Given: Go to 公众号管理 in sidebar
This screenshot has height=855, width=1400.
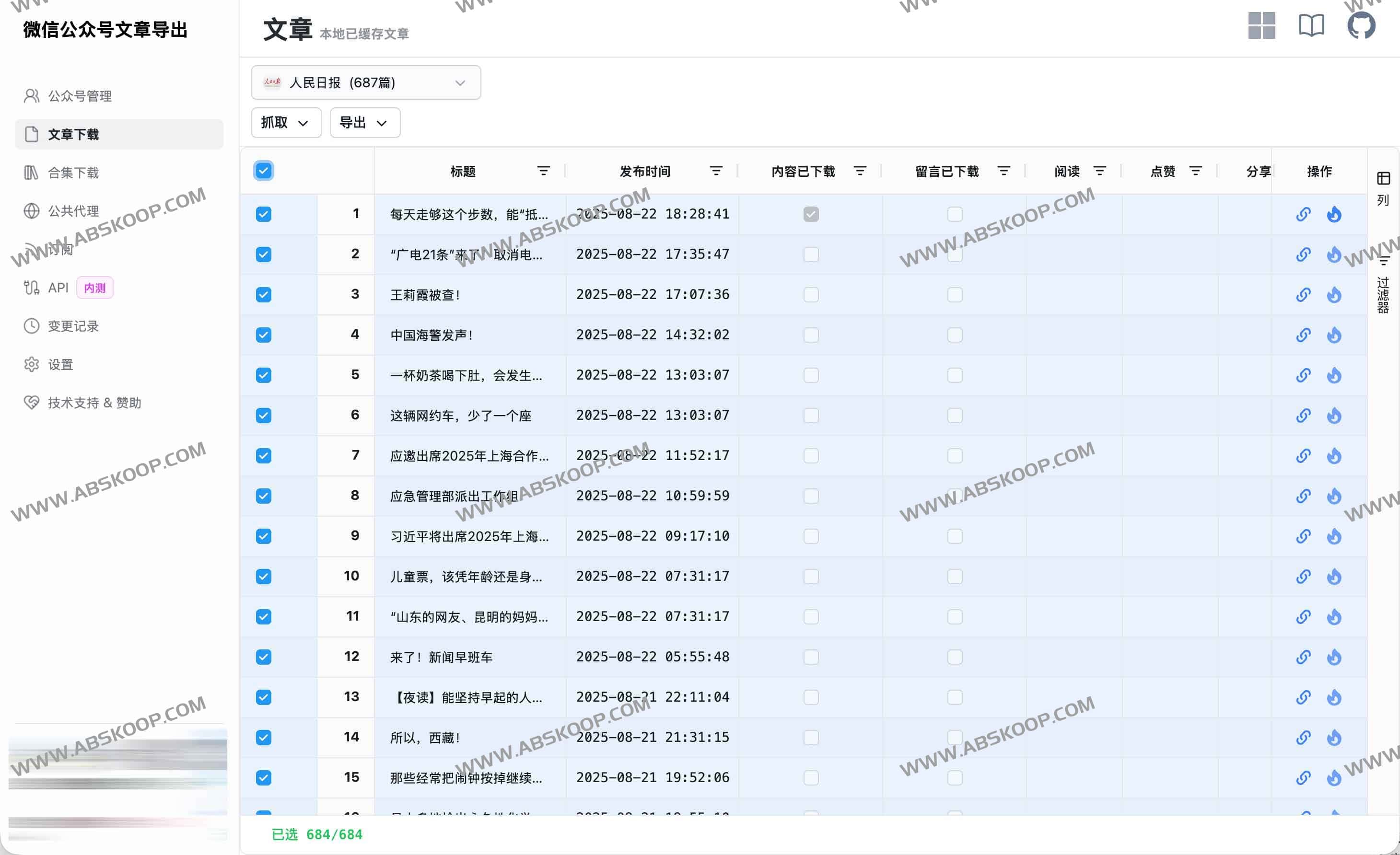Looking at the screenshot, I should (x=80, y=96).
